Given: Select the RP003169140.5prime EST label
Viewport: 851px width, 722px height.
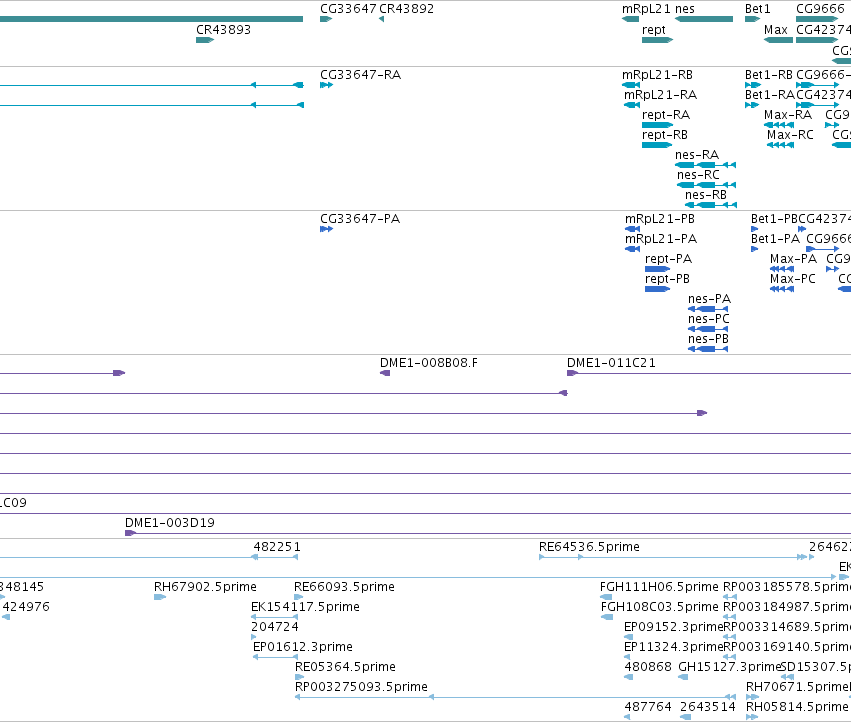Looking at the screenshot, I should (x=787, y=648).
